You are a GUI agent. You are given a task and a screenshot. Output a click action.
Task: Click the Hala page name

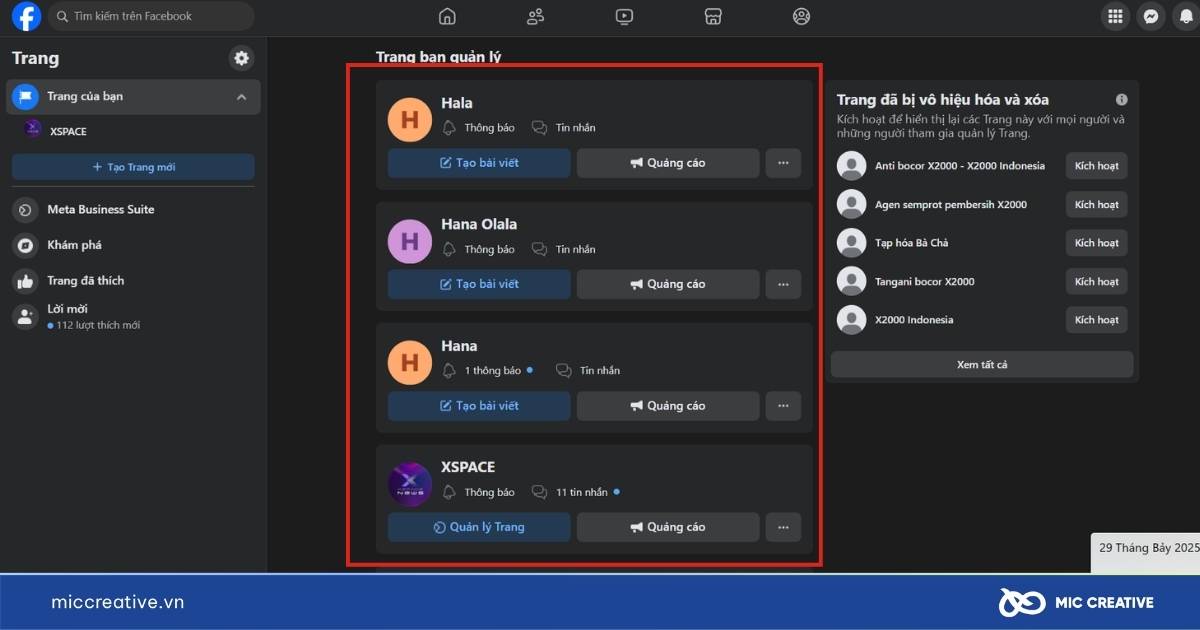[x=457, y=103]
